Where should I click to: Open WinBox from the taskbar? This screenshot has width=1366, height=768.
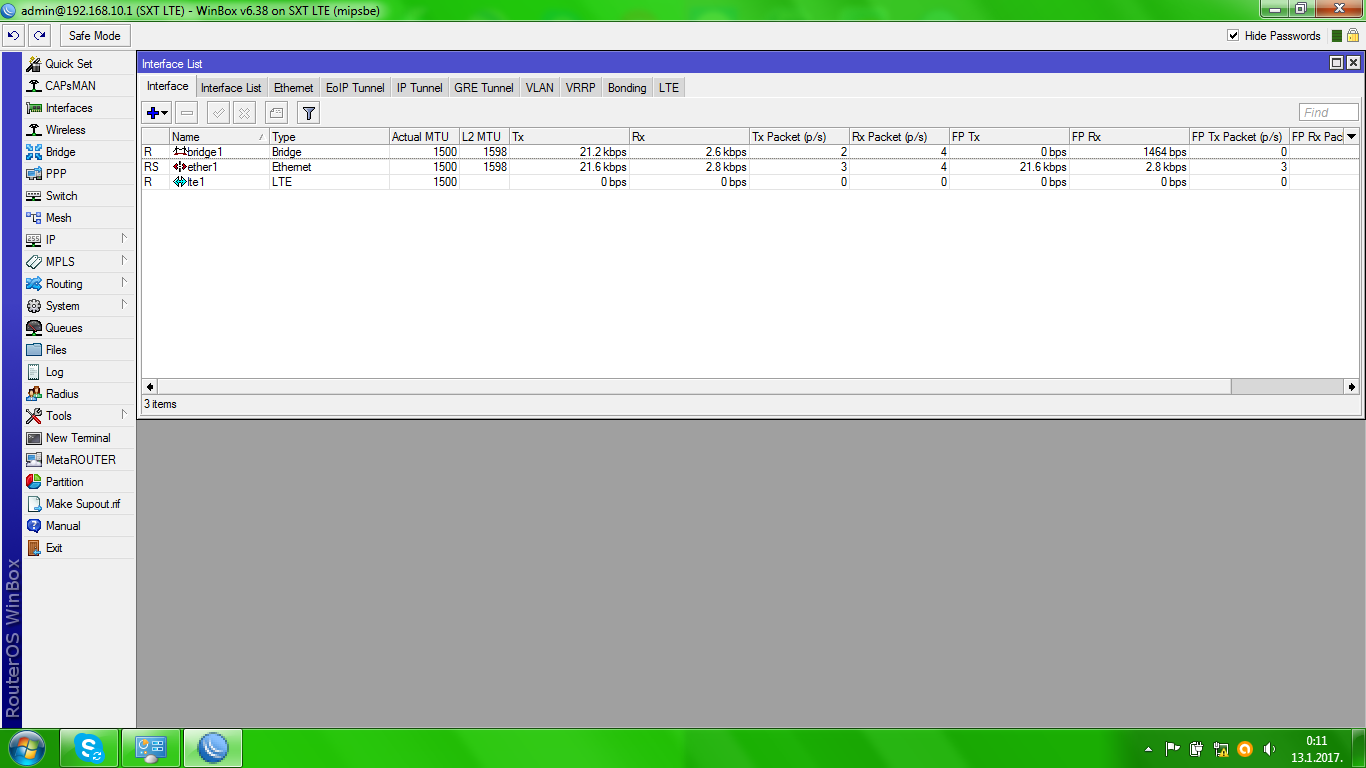(213, 748)
